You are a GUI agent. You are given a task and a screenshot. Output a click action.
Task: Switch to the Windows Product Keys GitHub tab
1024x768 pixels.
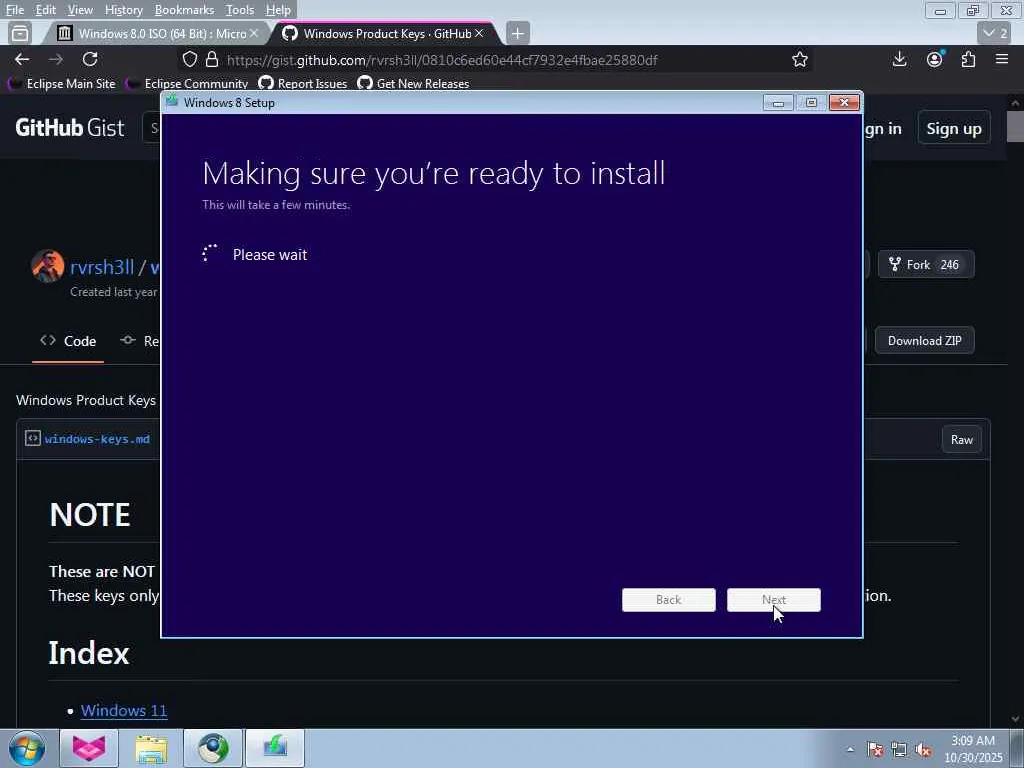(385, 33)
